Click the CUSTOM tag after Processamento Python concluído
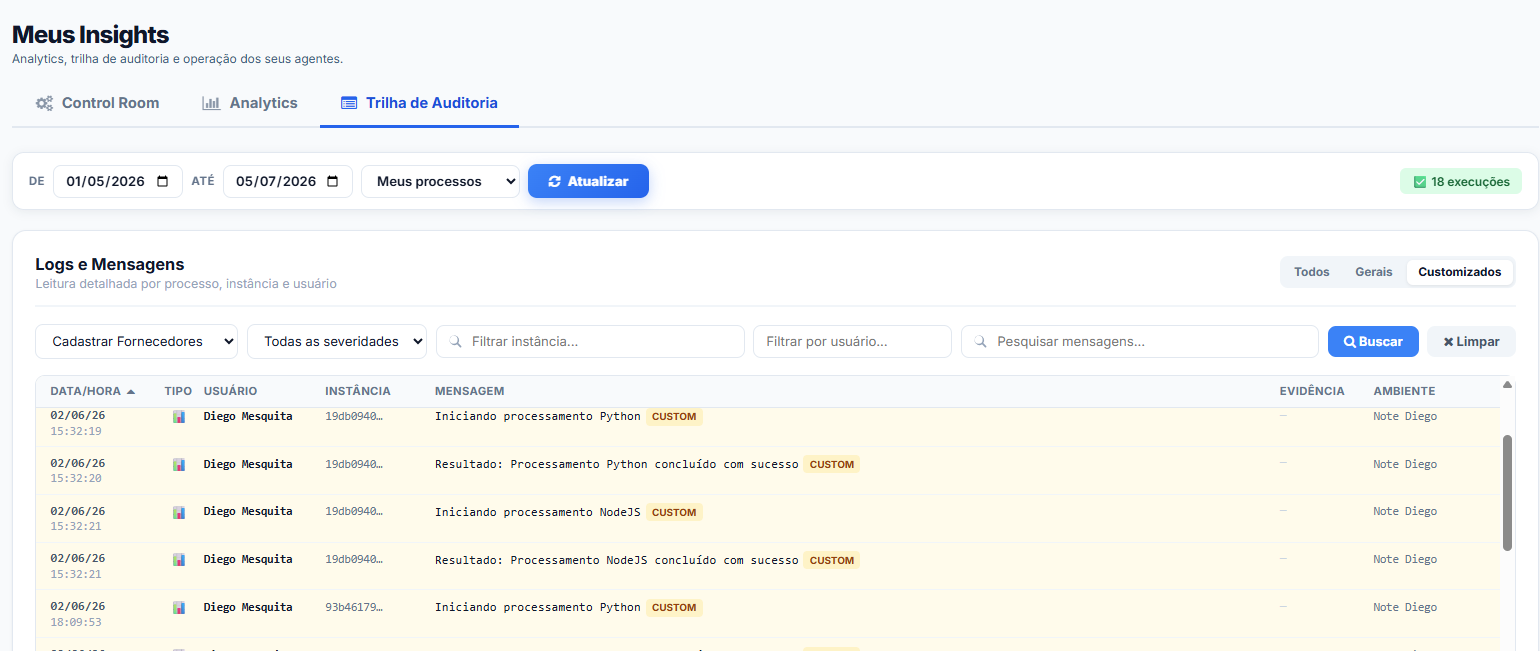 832,465
